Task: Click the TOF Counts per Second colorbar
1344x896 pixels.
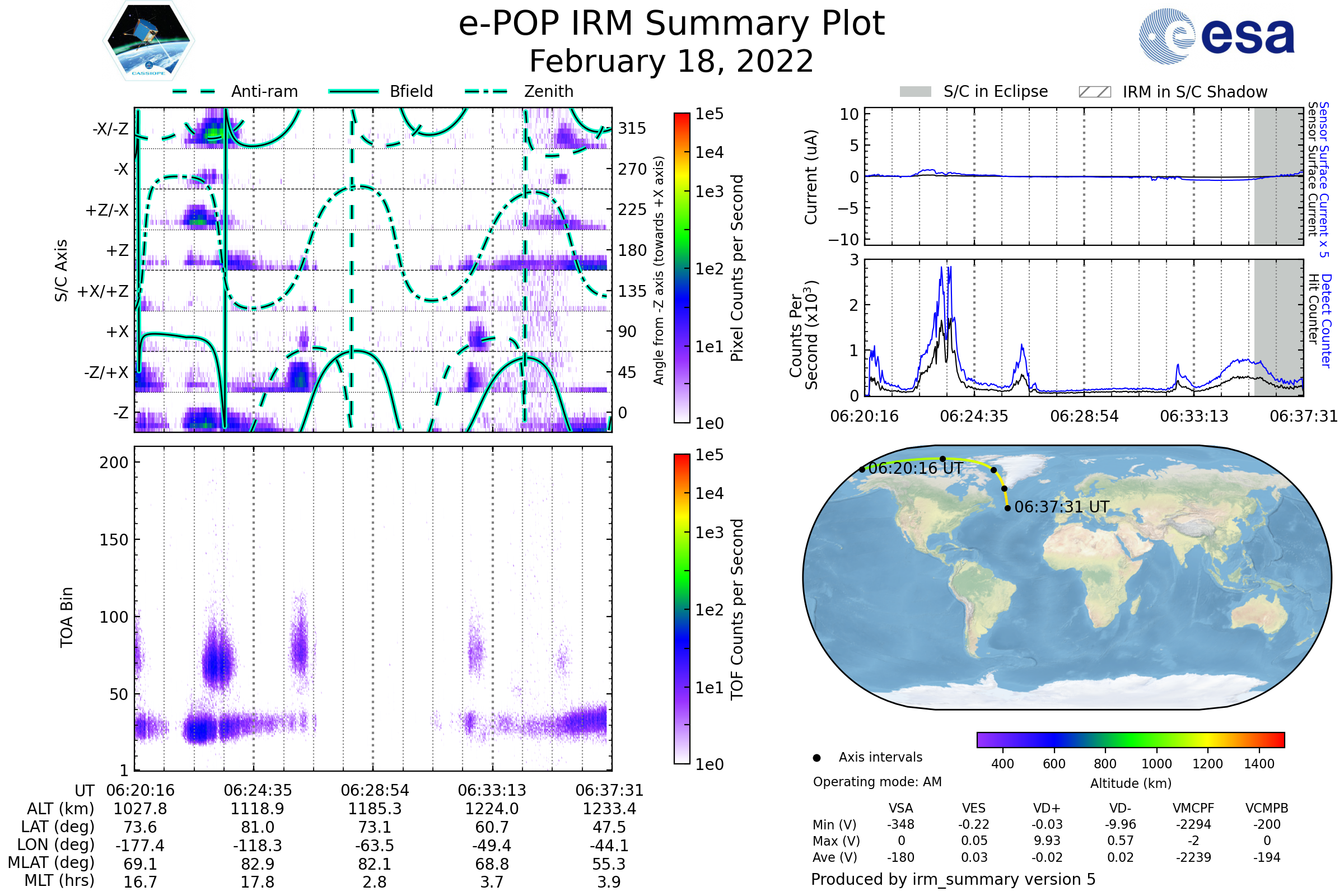Action: click(x=682, y=609)
